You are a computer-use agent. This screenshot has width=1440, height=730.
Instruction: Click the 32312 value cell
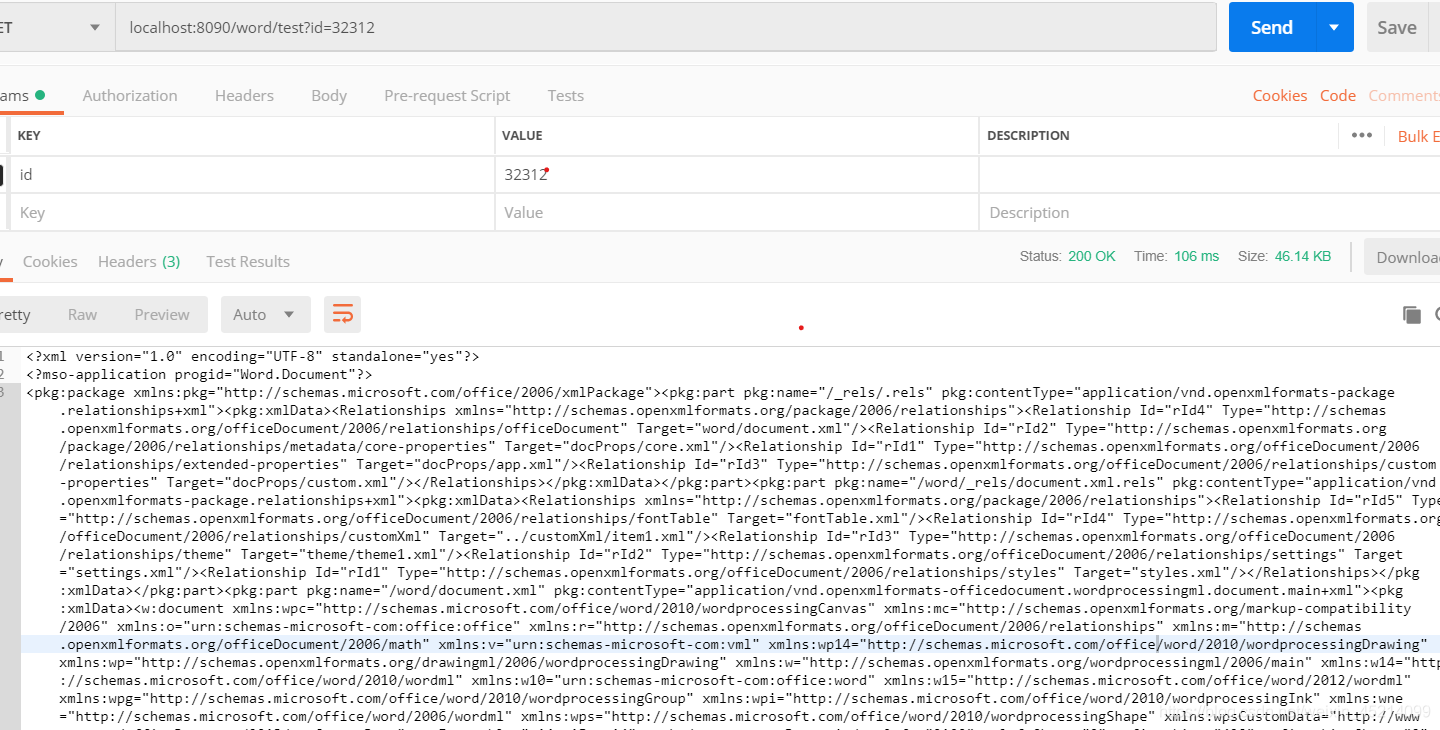[737, 174]
